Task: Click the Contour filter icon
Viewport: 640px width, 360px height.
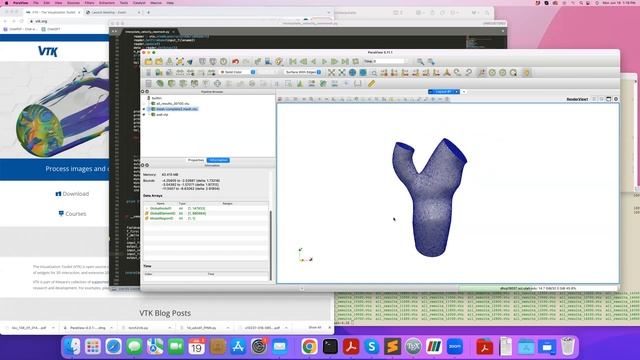Action: [160, 84]
